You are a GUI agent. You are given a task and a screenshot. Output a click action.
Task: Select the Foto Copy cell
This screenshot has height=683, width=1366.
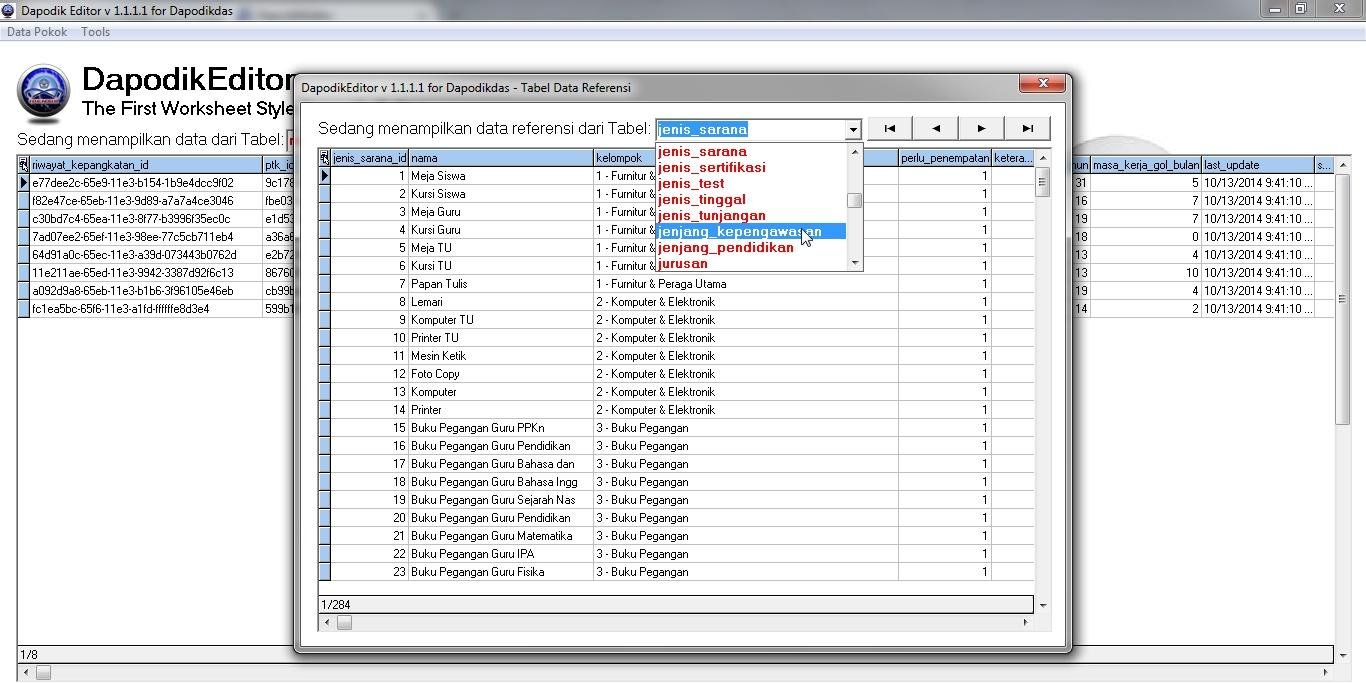click(501, 374)
